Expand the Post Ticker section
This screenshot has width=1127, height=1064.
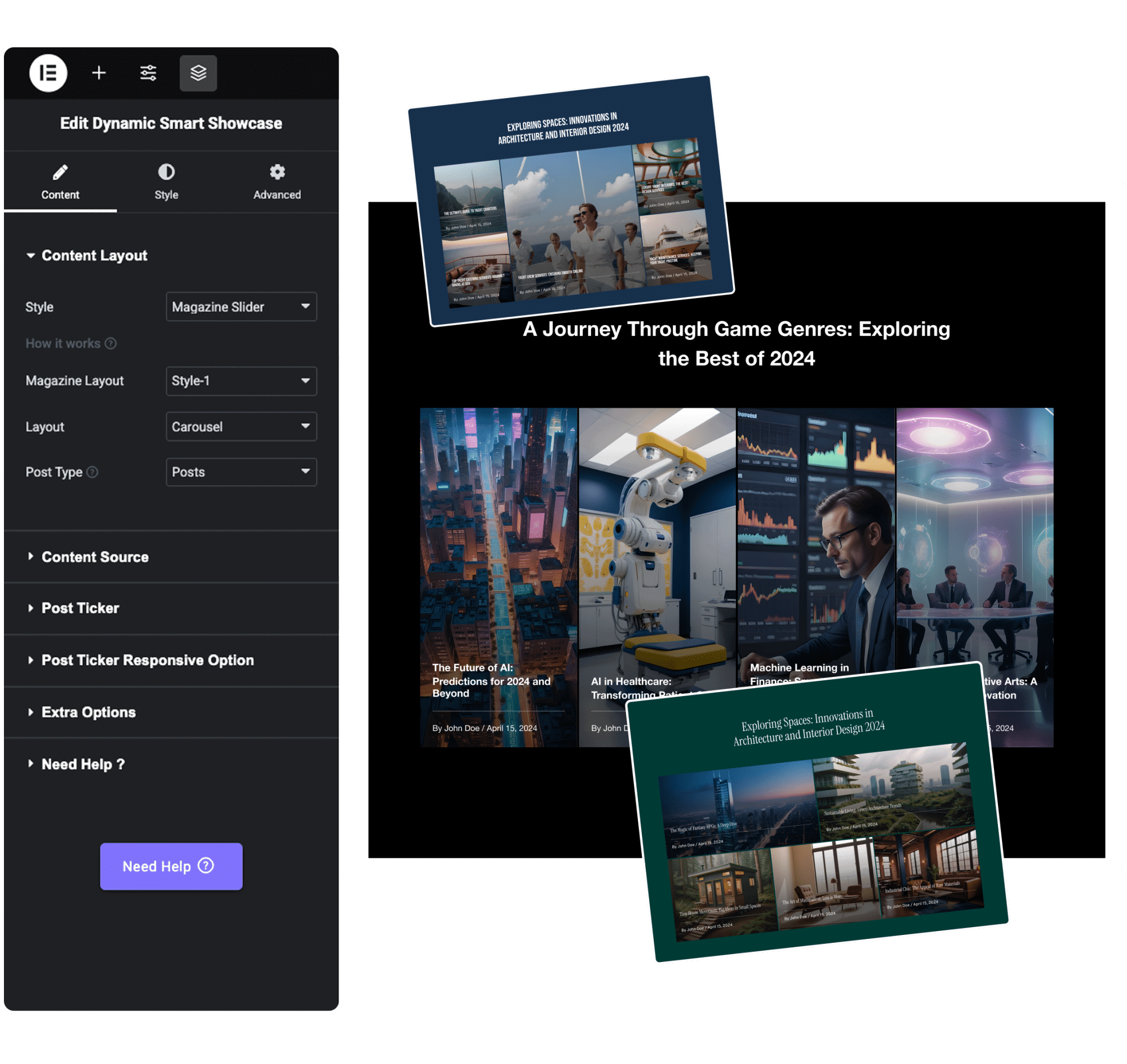[80, 608]
